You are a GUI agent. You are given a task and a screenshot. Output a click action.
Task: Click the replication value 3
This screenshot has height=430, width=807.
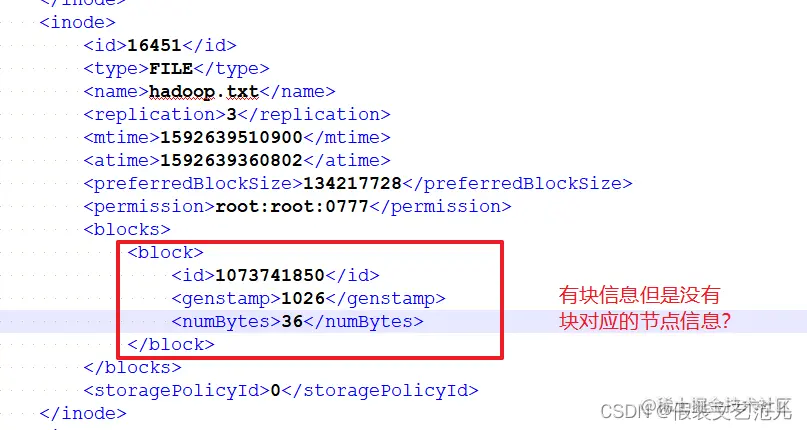232,114
